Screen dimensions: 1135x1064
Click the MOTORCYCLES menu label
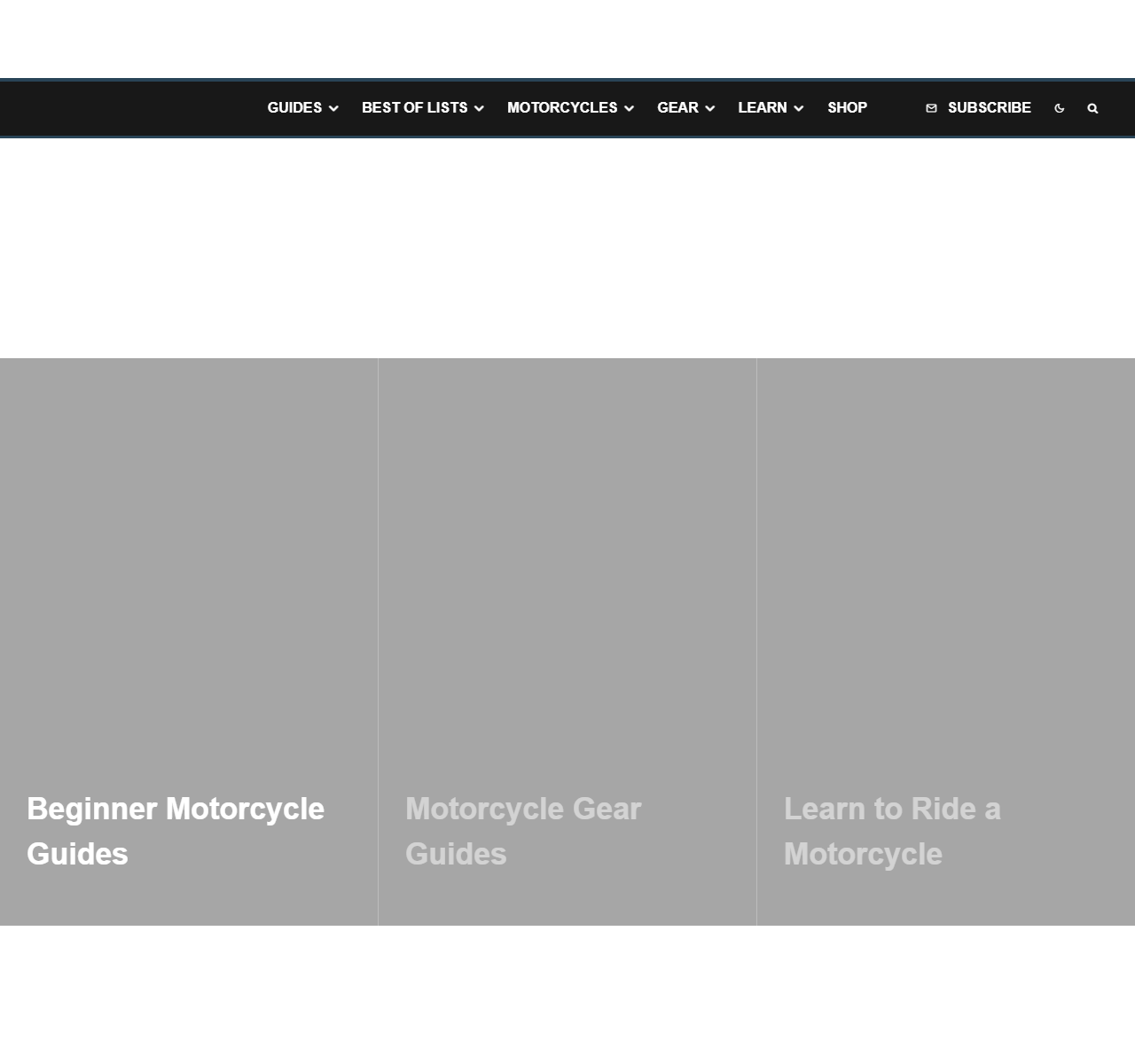[562, 107]
